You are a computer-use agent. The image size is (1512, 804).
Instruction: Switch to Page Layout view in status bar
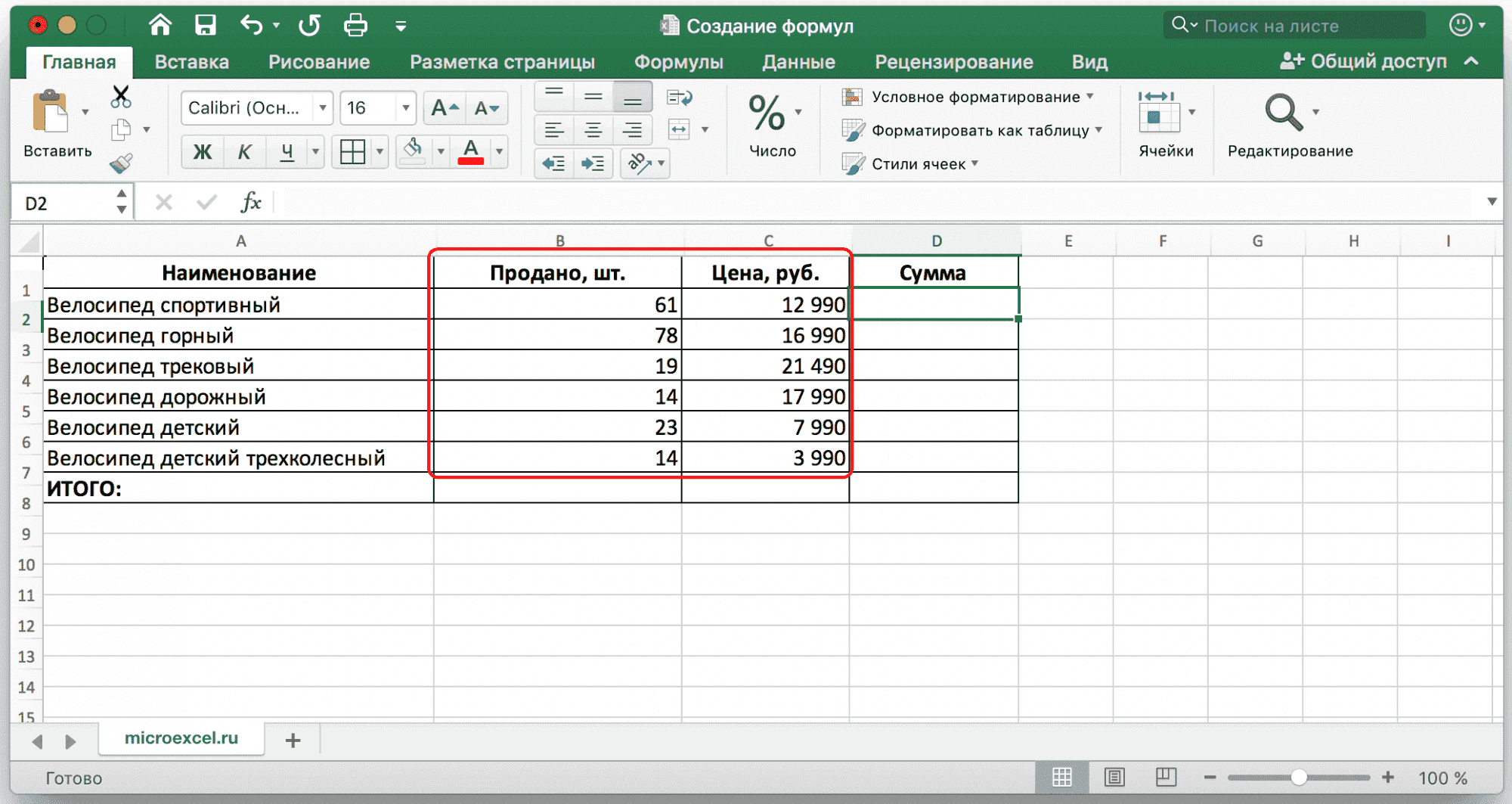coord(1114,777)
